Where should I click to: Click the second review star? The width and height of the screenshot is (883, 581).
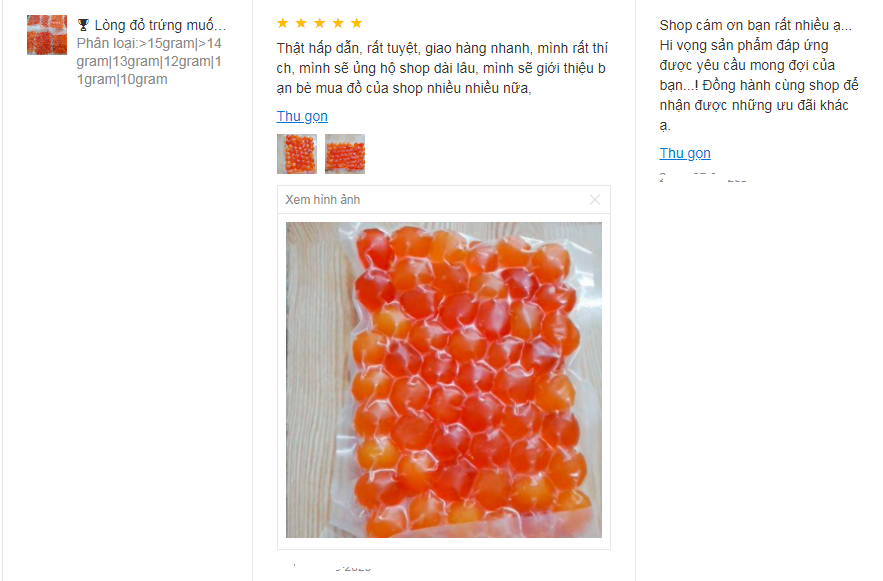point(302,23)
